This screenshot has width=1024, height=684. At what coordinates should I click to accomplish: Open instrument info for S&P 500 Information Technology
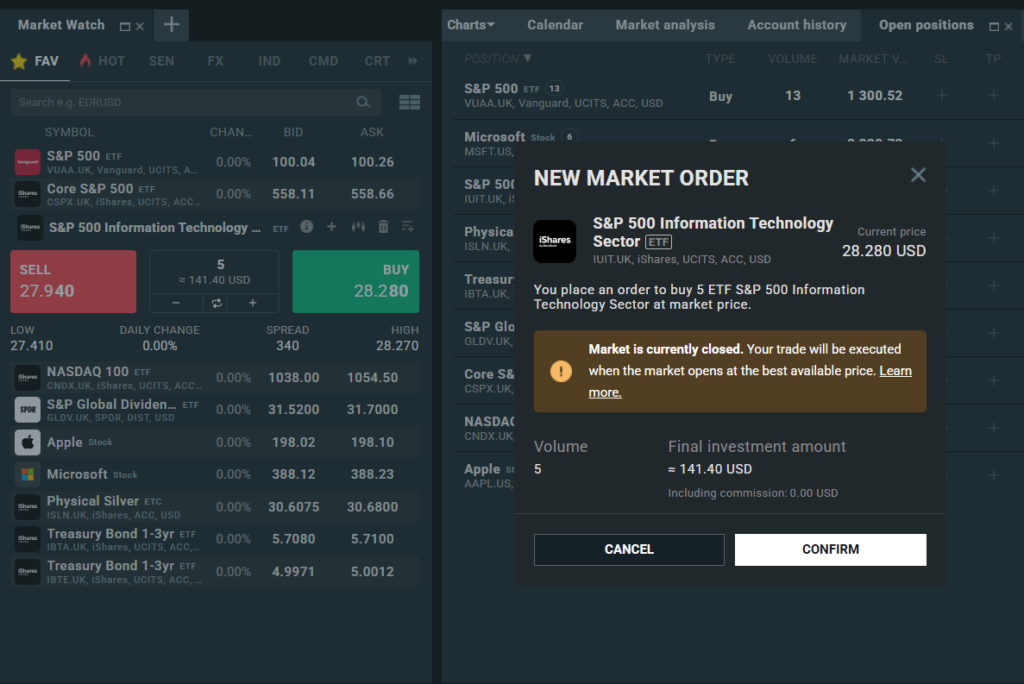pyautogui.click(x=307, y=227)
